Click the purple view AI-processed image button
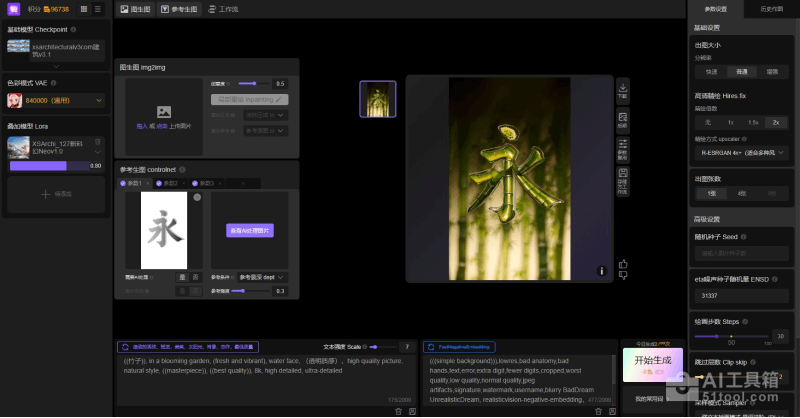 coord(249,230)
